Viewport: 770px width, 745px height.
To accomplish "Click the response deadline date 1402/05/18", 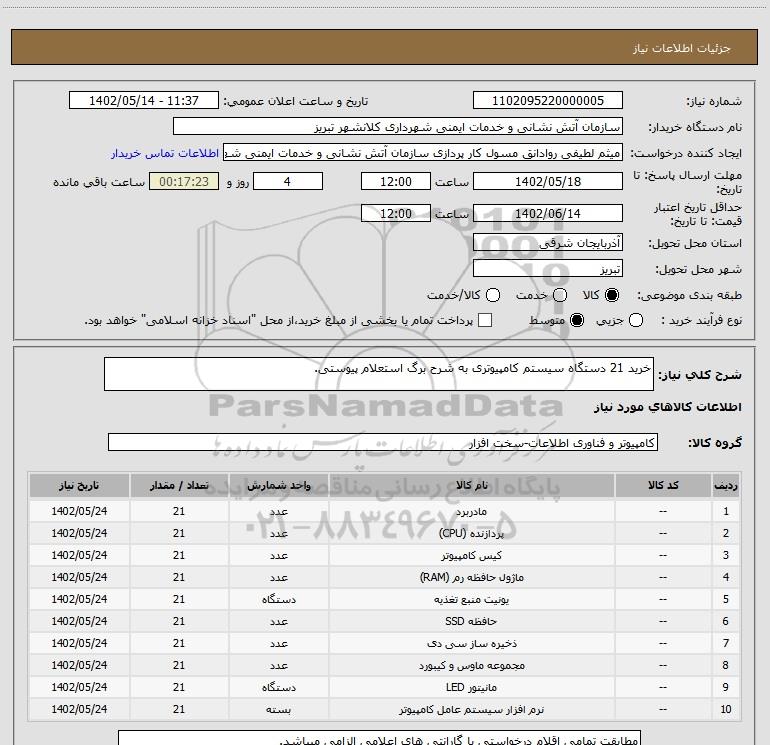I will 548,181.
